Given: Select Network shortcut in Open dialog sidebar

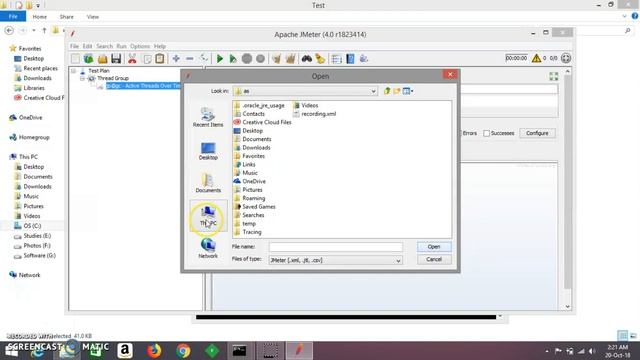Looking at the screenshot, I should click(208, 248).
